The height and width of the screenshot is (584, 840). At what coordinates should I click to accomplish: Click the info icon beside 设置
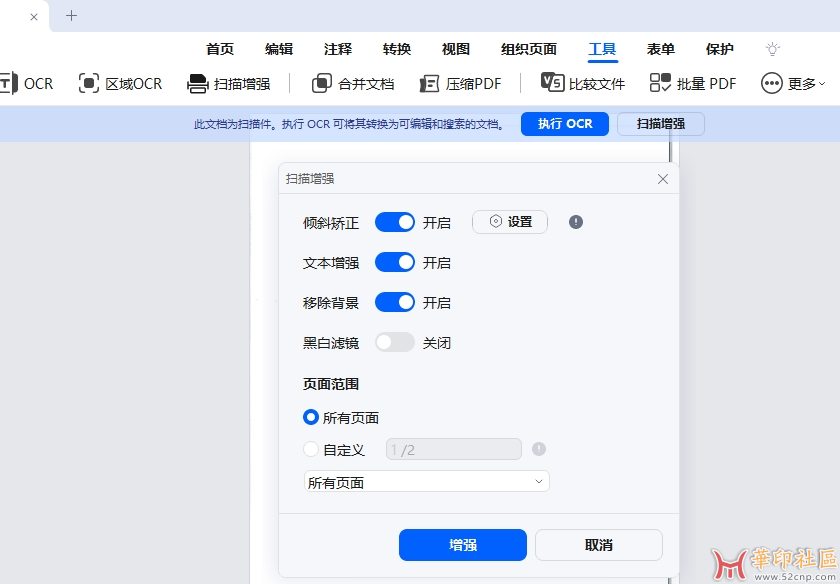[576, 222]
